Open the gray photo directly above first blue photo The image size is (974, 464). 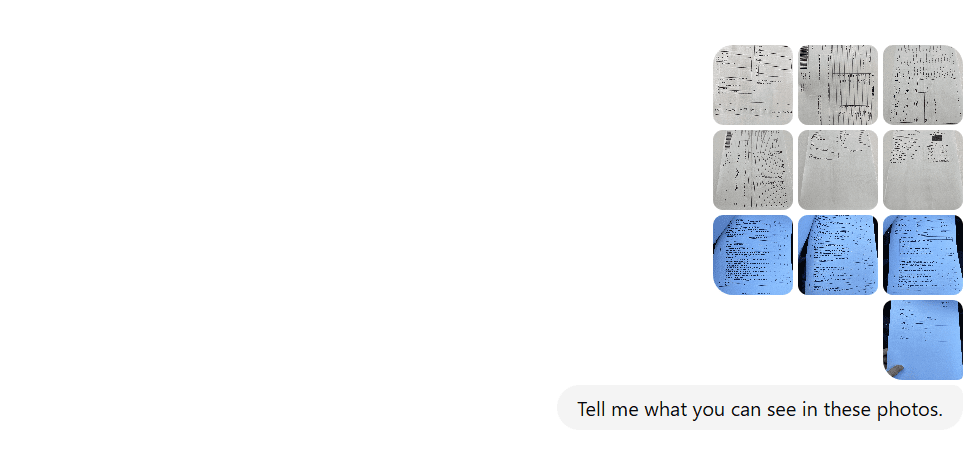point(753,170)
